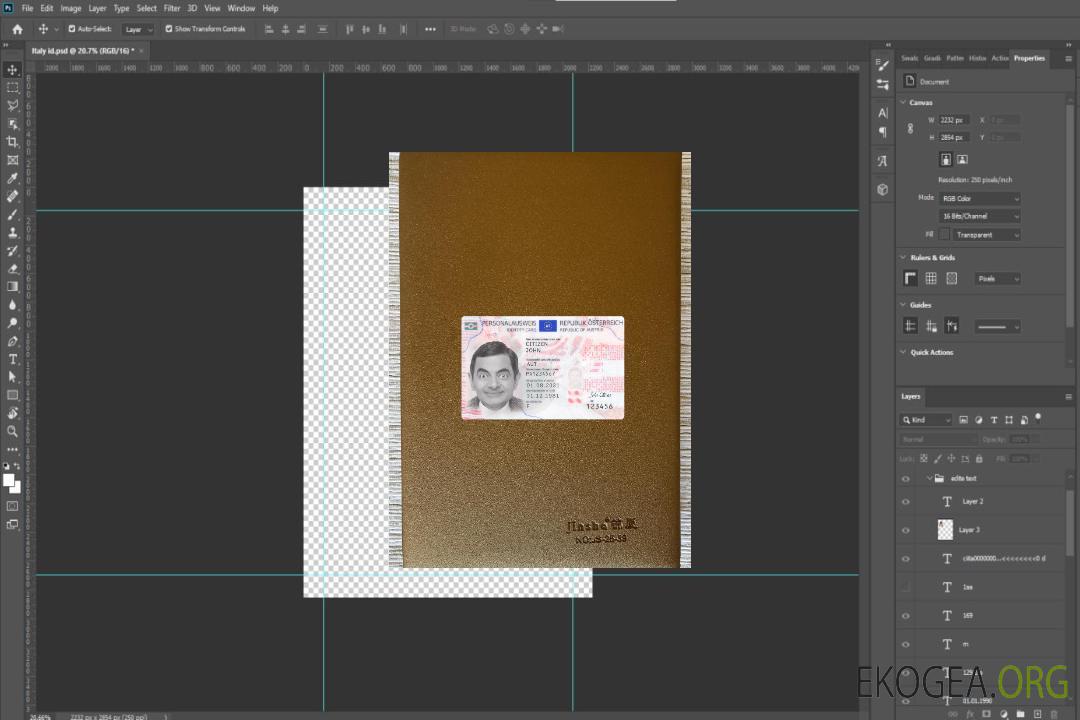Select the Layer 3 thumbnail

946,529
